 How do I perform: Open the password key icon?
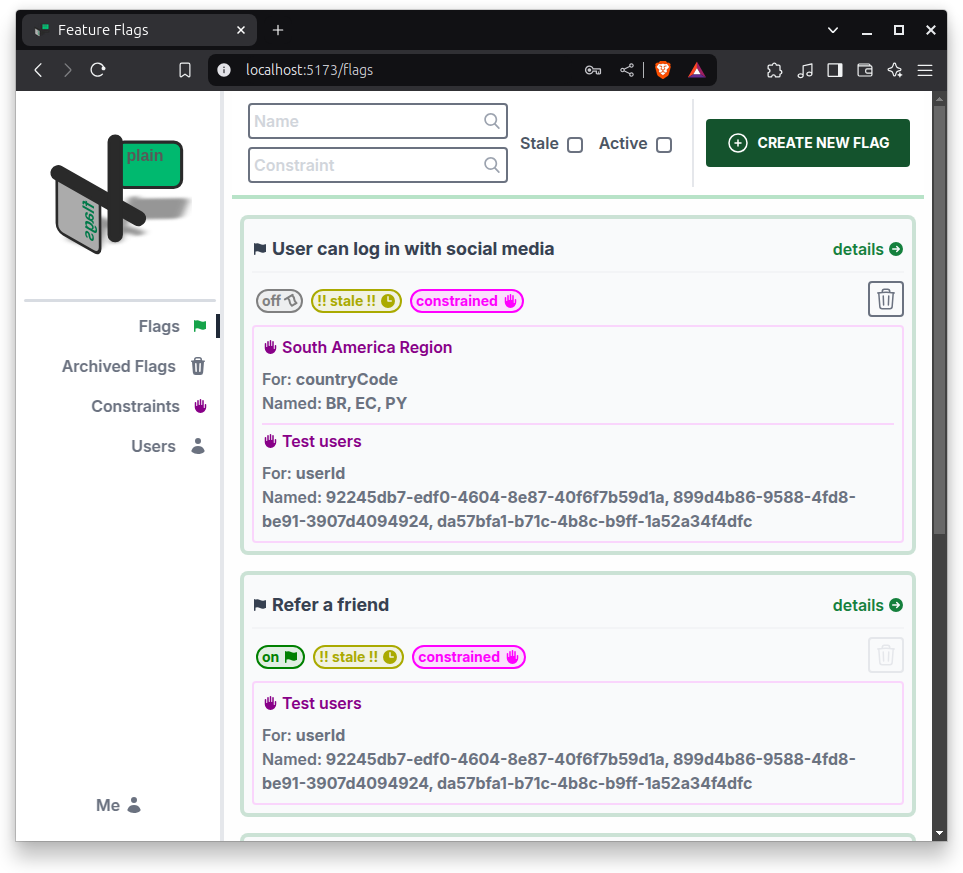(593, 70)
